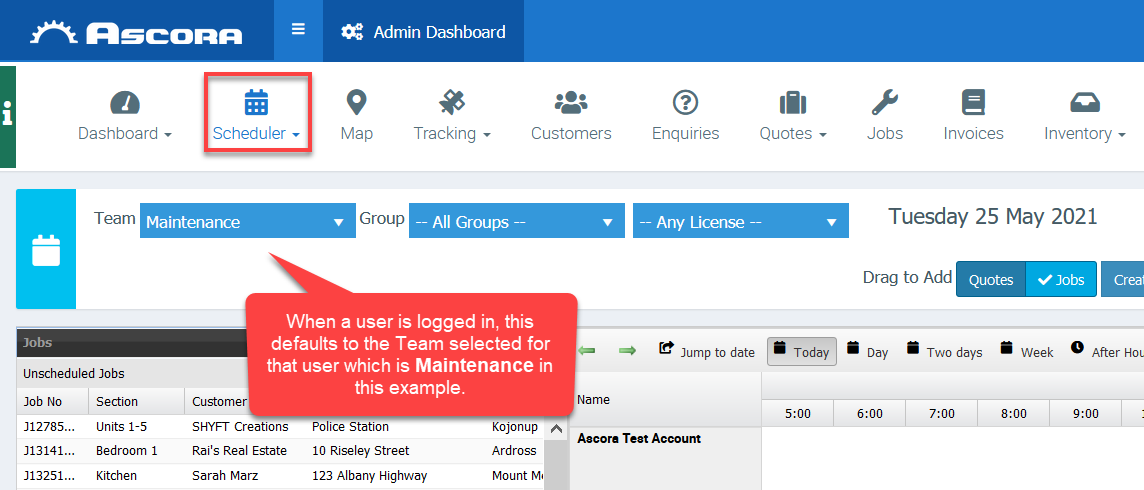Select job row for SHYFT Creations
This screenshot has height=490, width=1144.
[x=280, y=427]
